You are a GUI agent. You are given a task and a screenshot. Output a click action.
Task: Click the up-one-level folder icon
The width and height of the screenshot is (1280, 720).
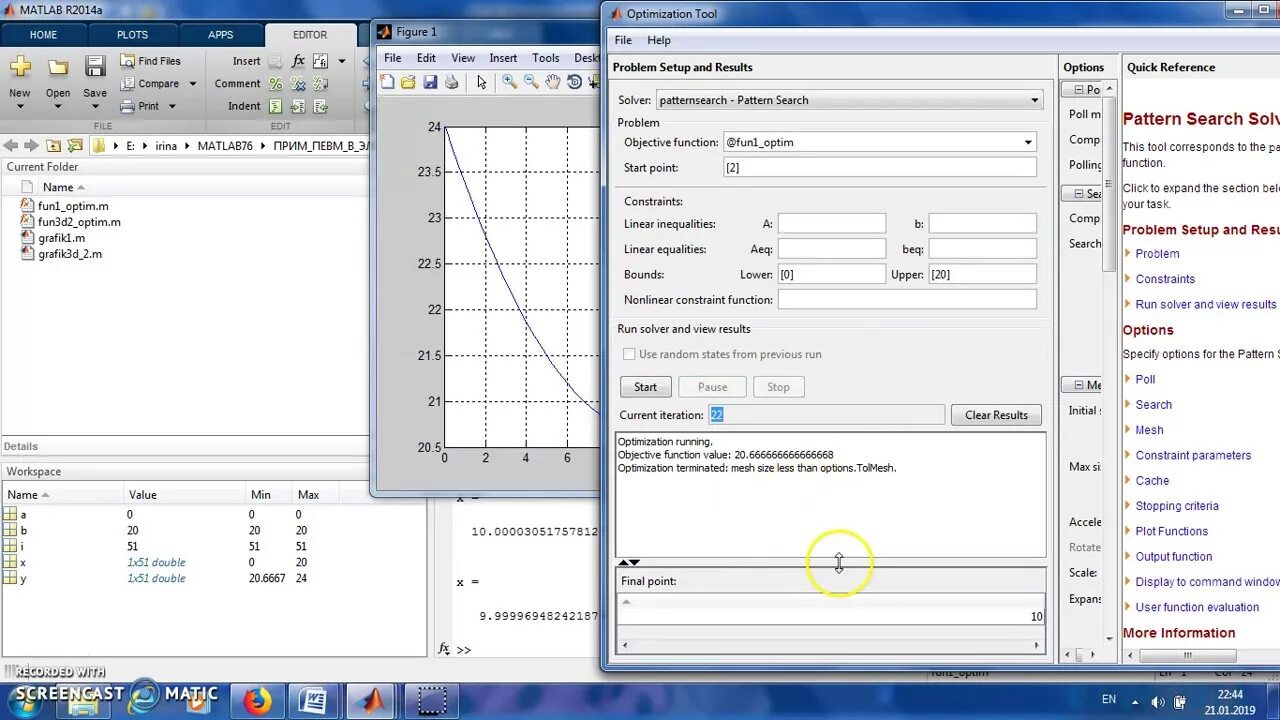coord(53,145)
